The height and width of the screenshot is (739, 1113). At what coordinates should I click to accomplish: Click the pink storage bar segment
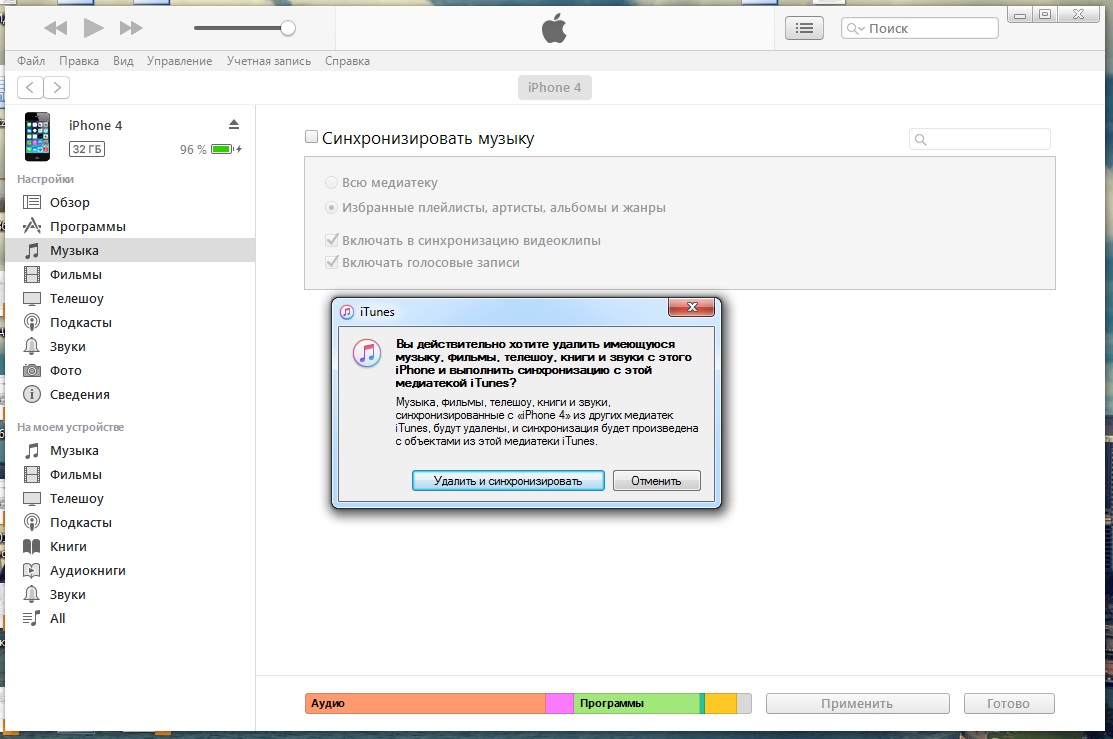tap(559, 704)
